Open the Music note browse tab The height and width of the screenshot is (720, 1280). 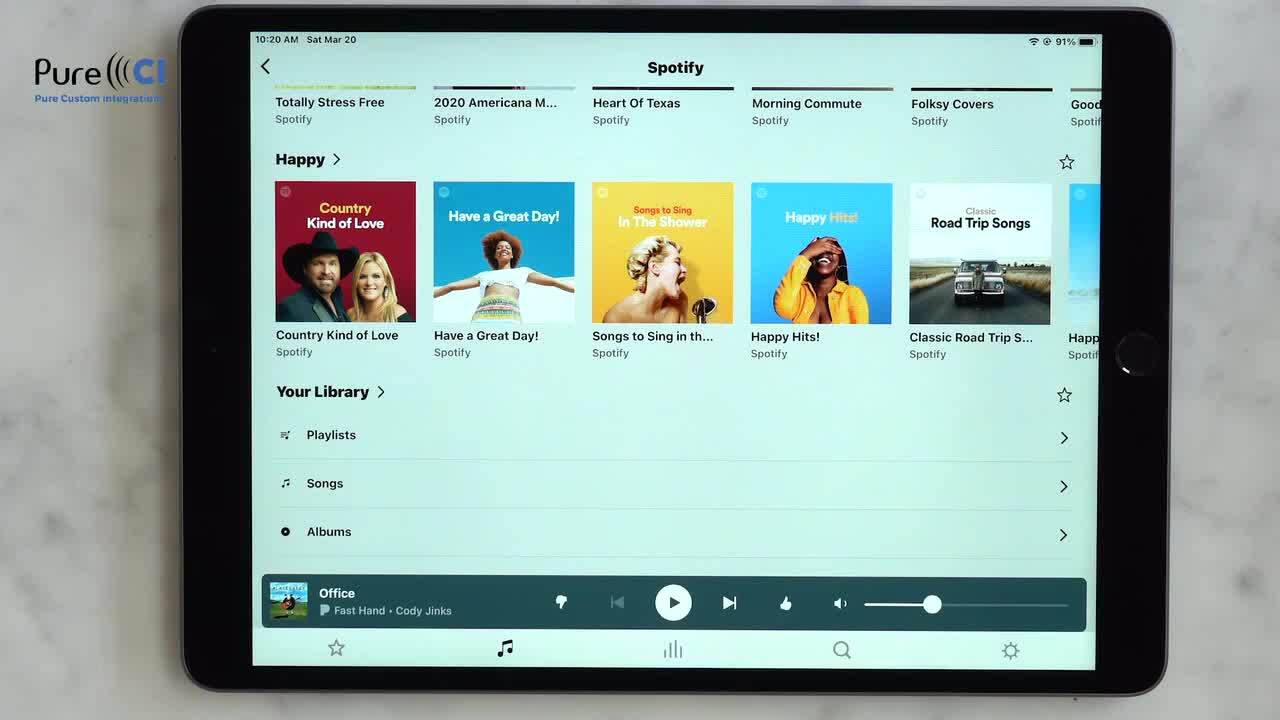tap(505, 649)
